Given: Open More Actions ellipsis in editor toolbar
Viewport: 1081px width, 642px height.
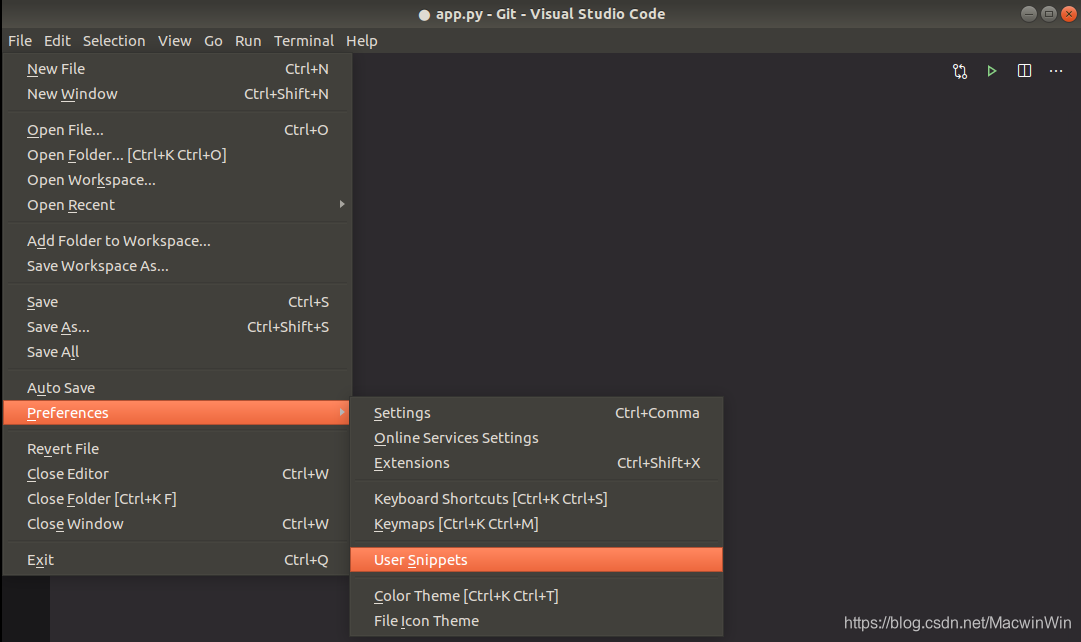Looking at the screenshot, I should click(1056, 71).
